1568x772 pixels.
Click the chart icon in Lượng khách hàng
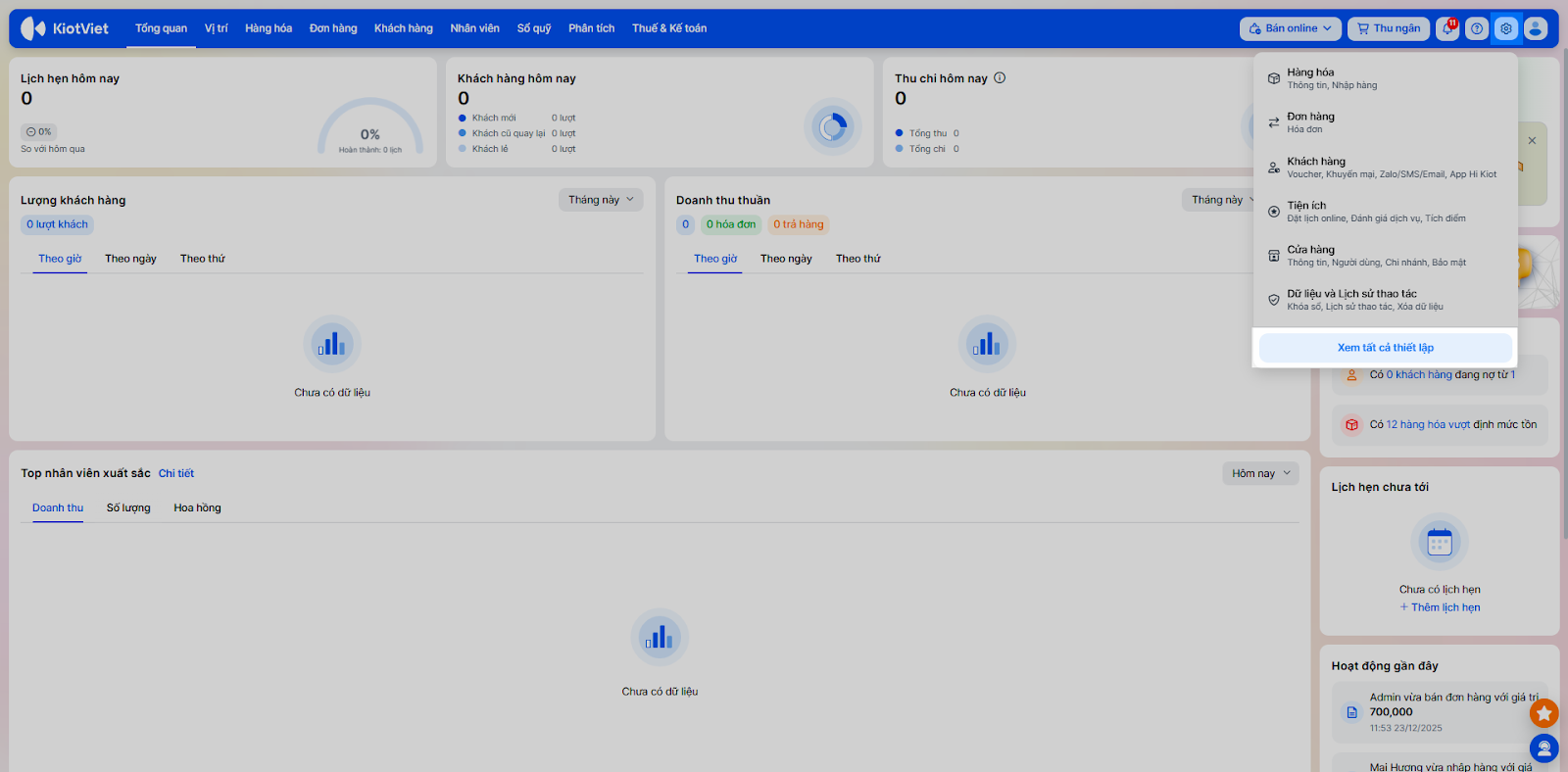[x=332, y=344]
